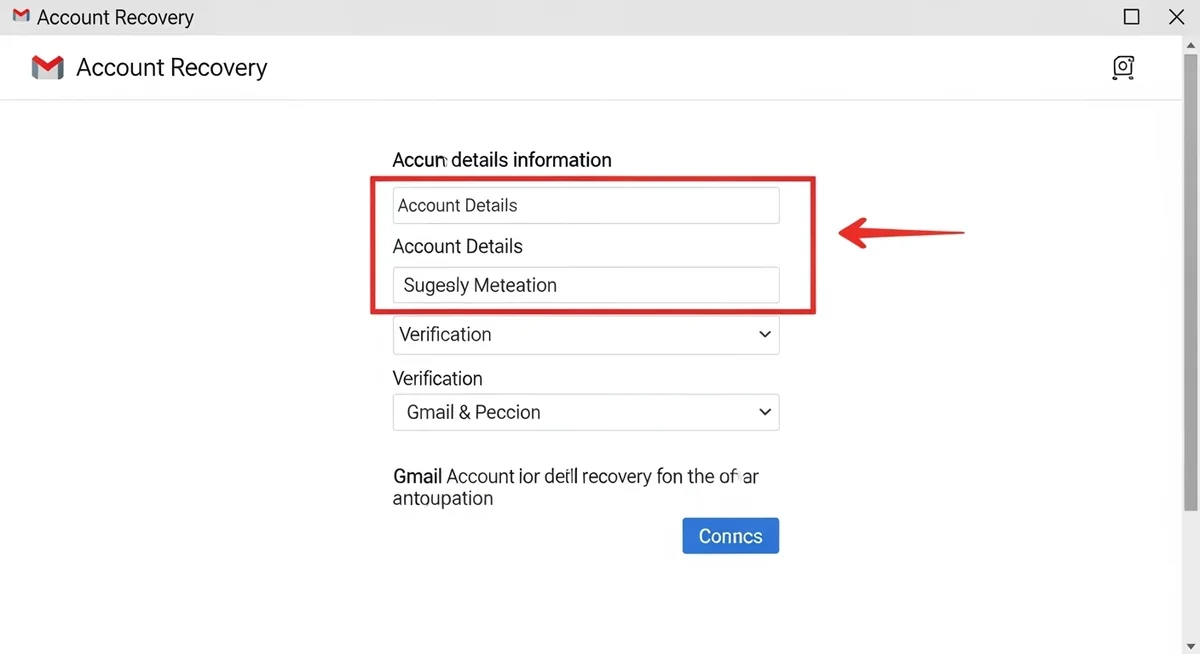
Task: Click the Sugesly Meteation input field
Action: tap(586, 285)
